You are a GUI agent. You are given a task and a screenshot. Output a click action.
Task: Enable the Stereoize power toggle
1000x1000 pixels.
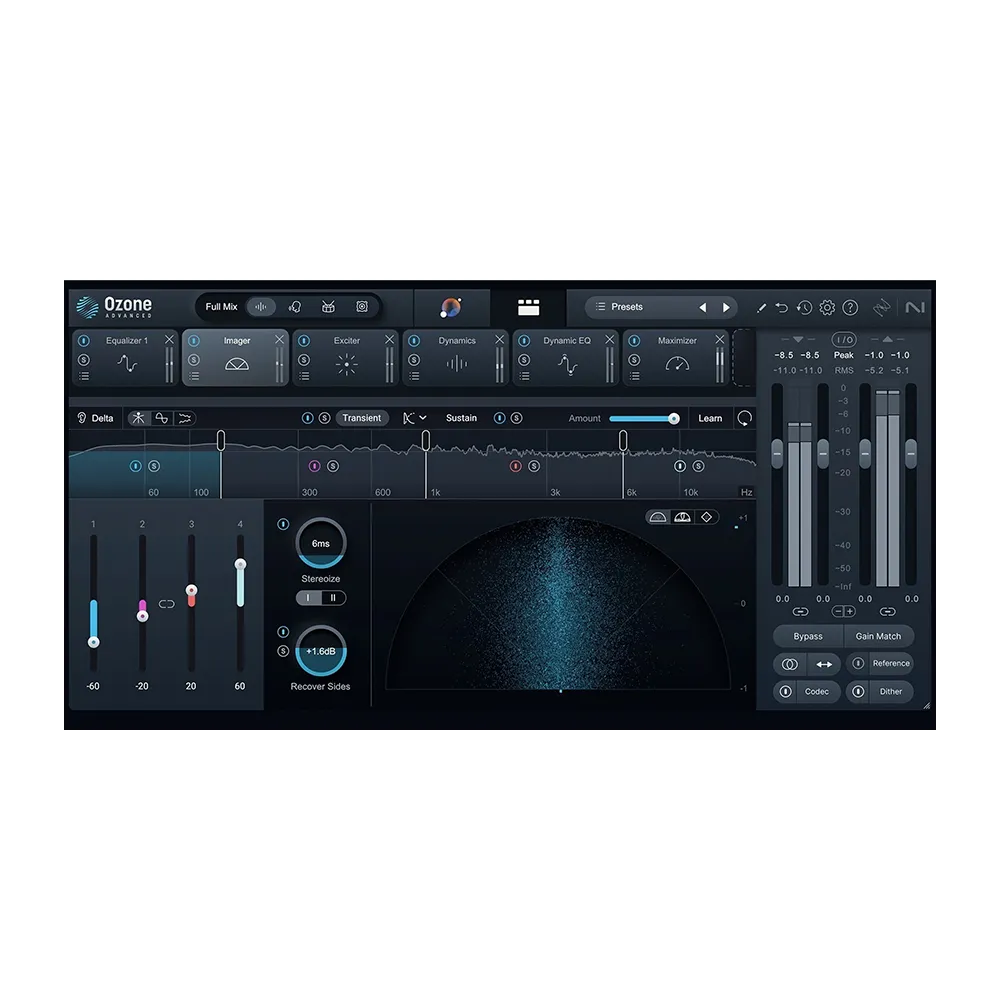(283, 524)
